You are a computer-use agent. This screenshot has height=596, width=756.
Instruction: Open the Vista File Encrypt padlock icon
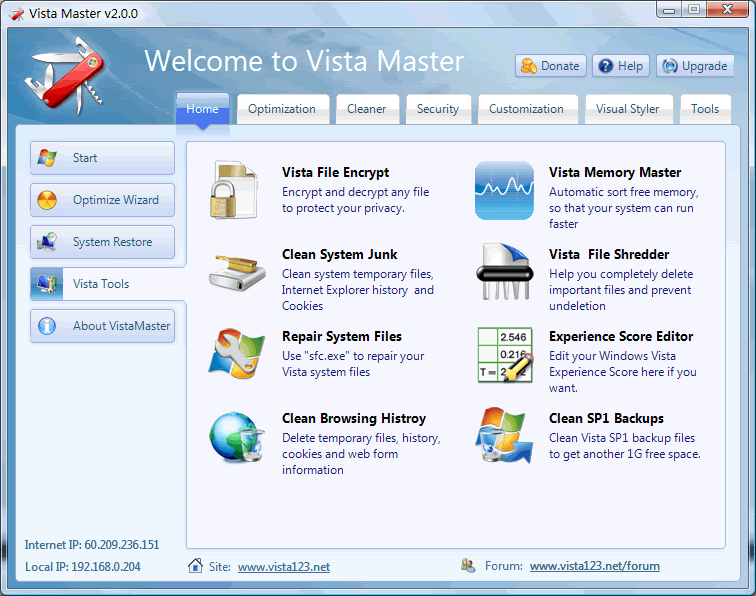click(234, 190)
